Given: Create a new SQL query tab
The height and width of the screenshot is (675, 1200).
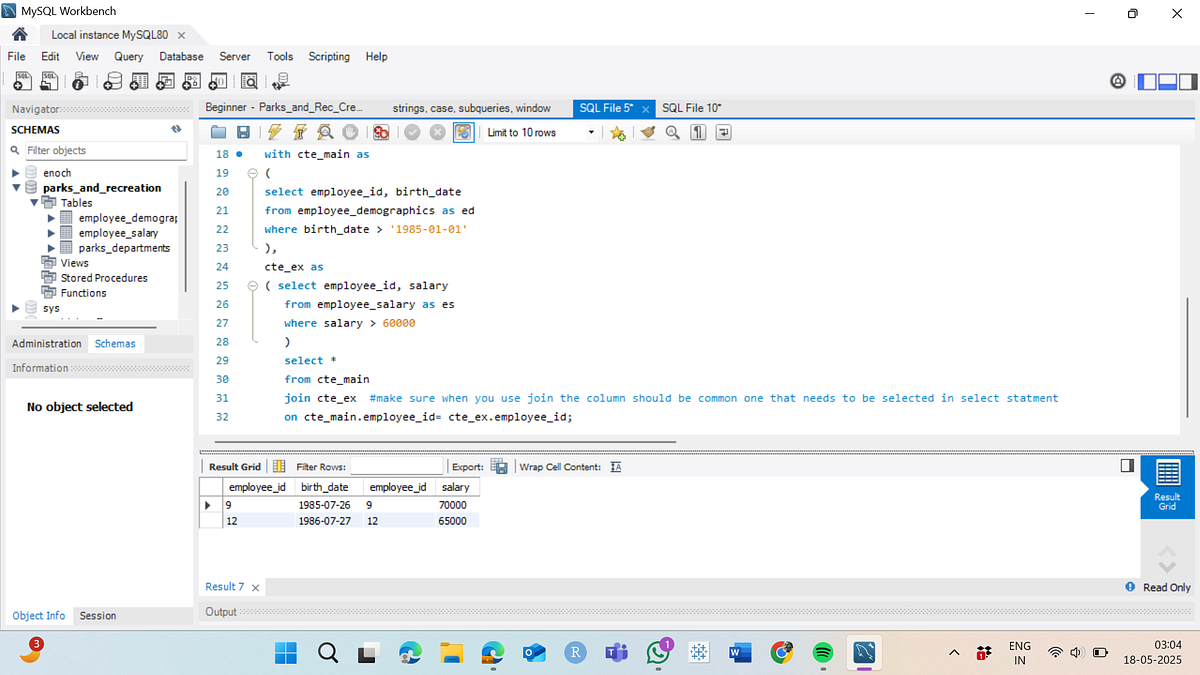Looking at the screenshot, I should [21, 81].
